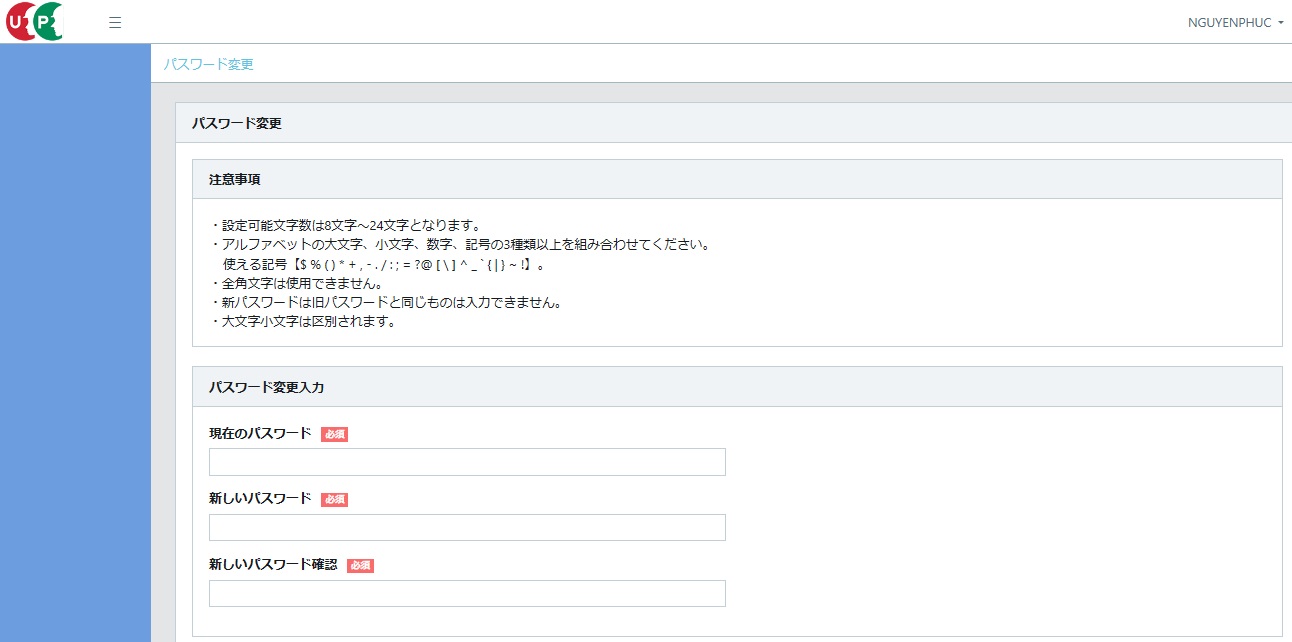
Task: Click the NGUYENPHUC username label
Action: (x=1228, y=21)
